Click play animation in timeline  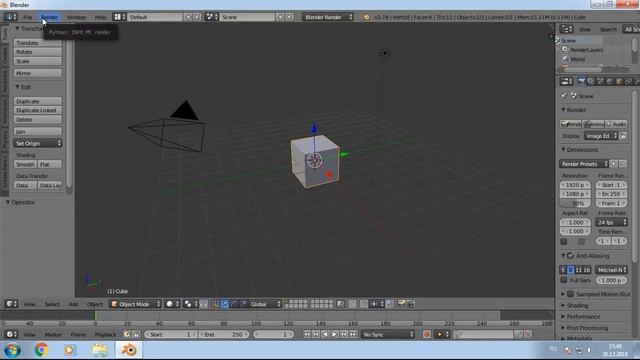(x=334, y=334)
